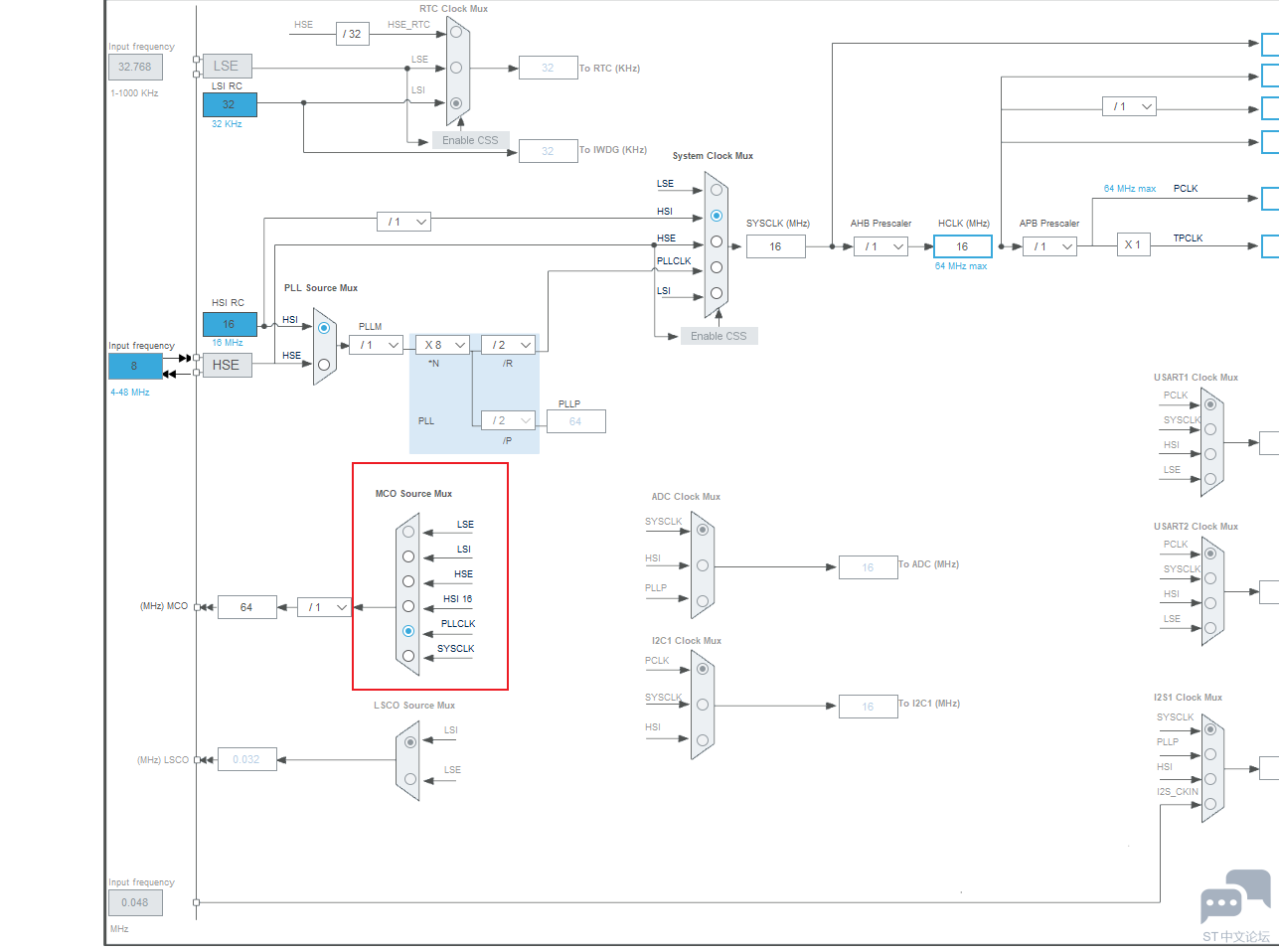Choose HSE in System Clock Mux

pos(717,241)
